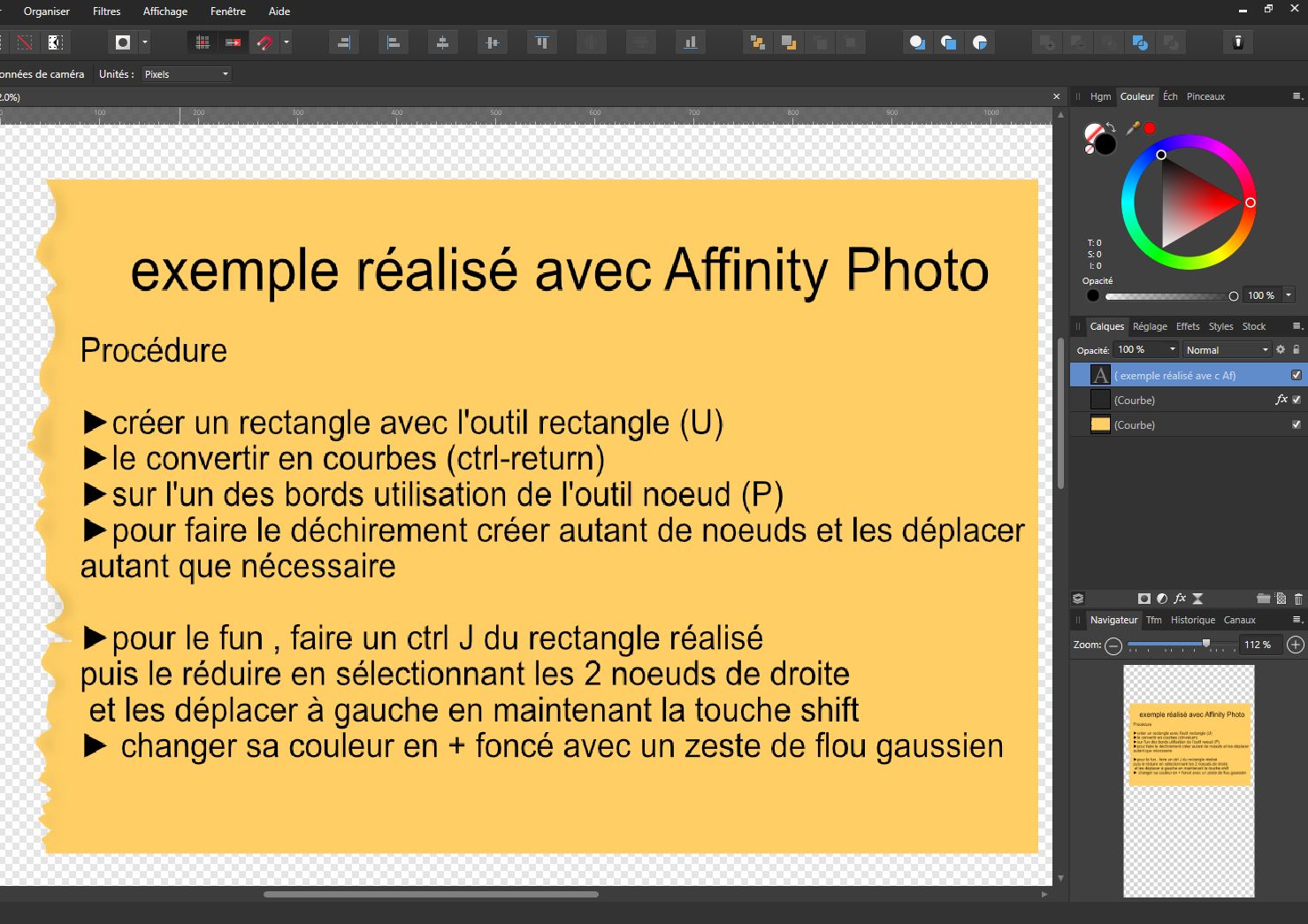Click the live filters hourglass icon

coord(1198,599)
